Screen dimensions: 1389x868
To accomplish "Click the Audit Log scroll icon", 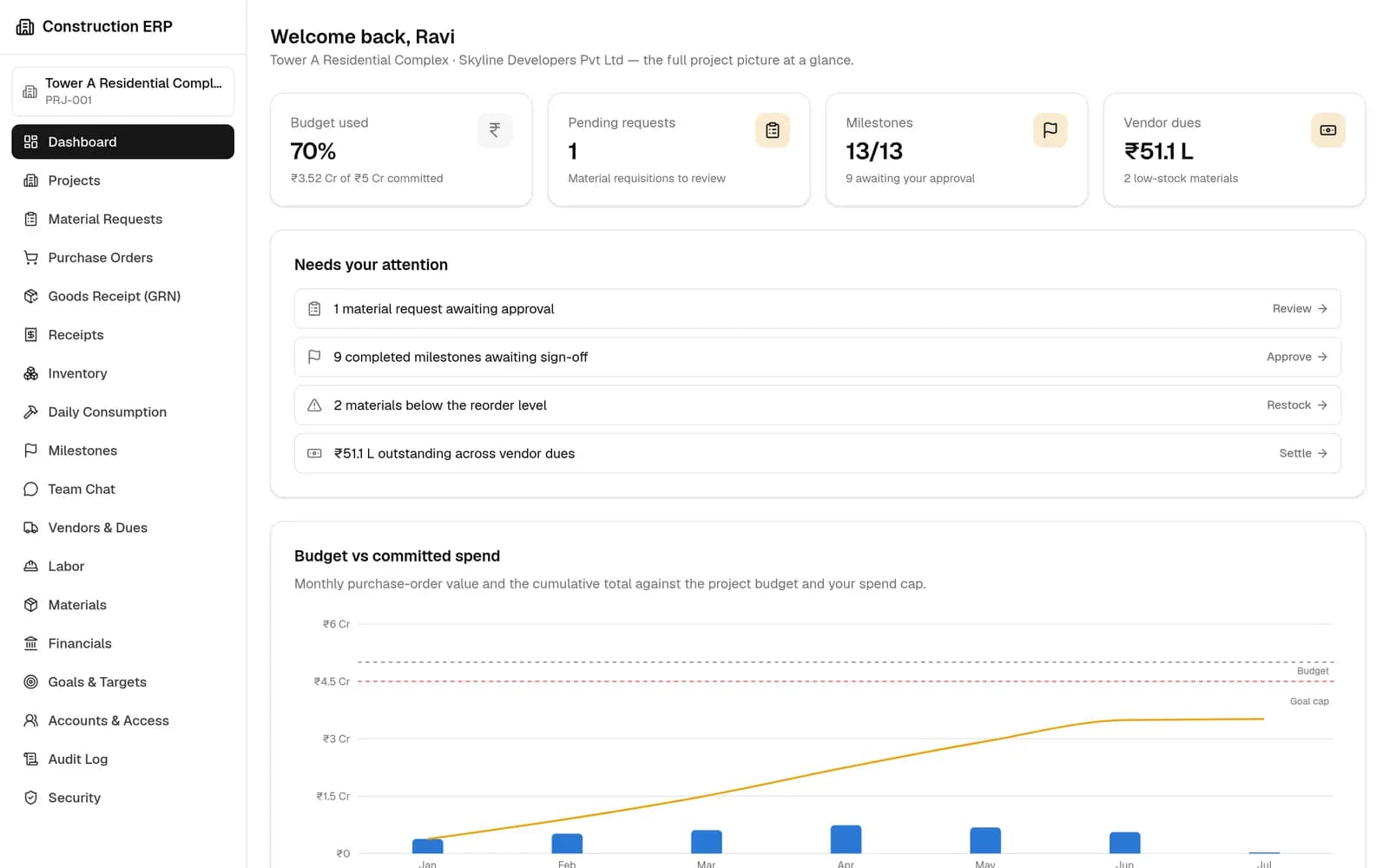I will 31,759.
